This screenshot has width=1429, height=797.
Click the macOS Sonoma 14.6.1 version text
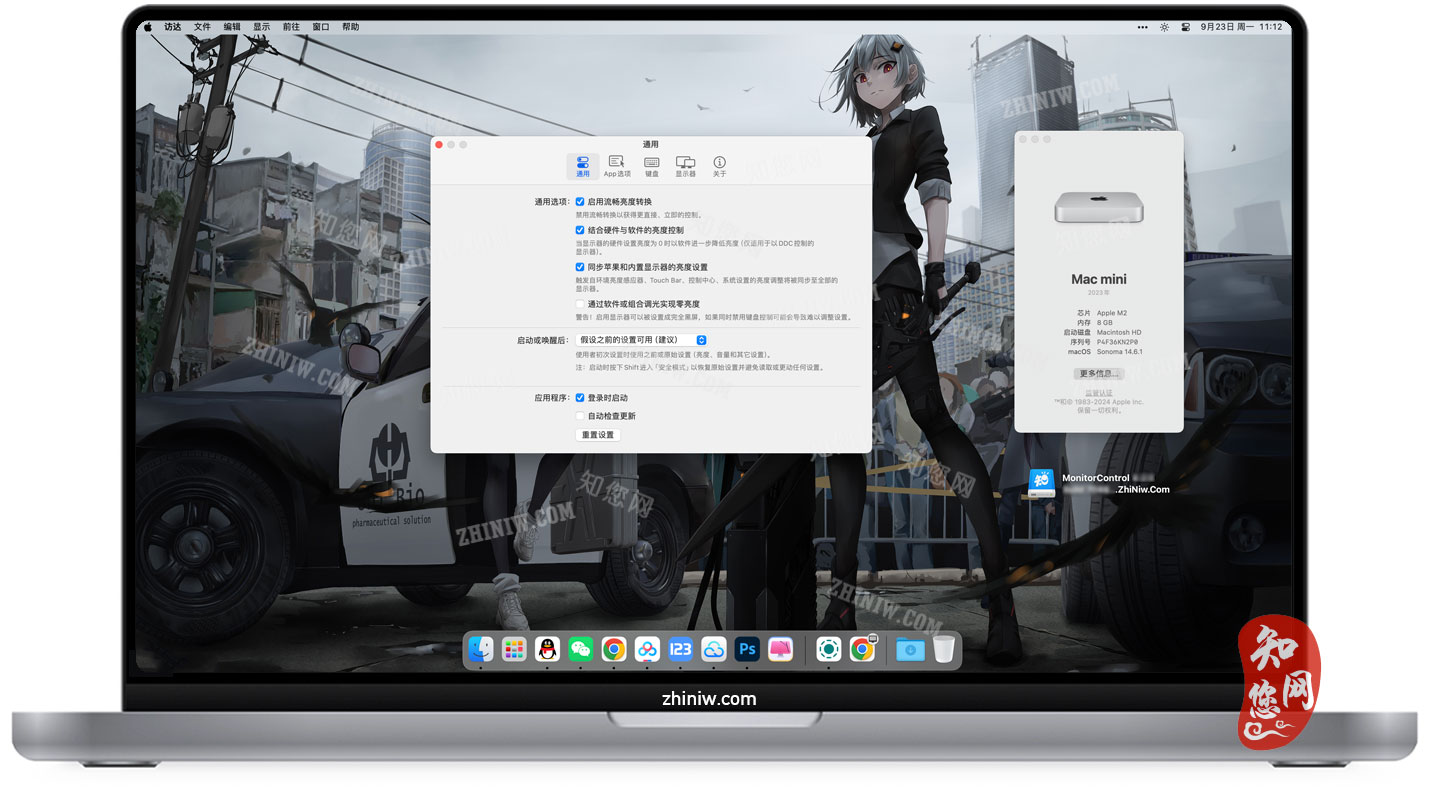(1119, 352)
